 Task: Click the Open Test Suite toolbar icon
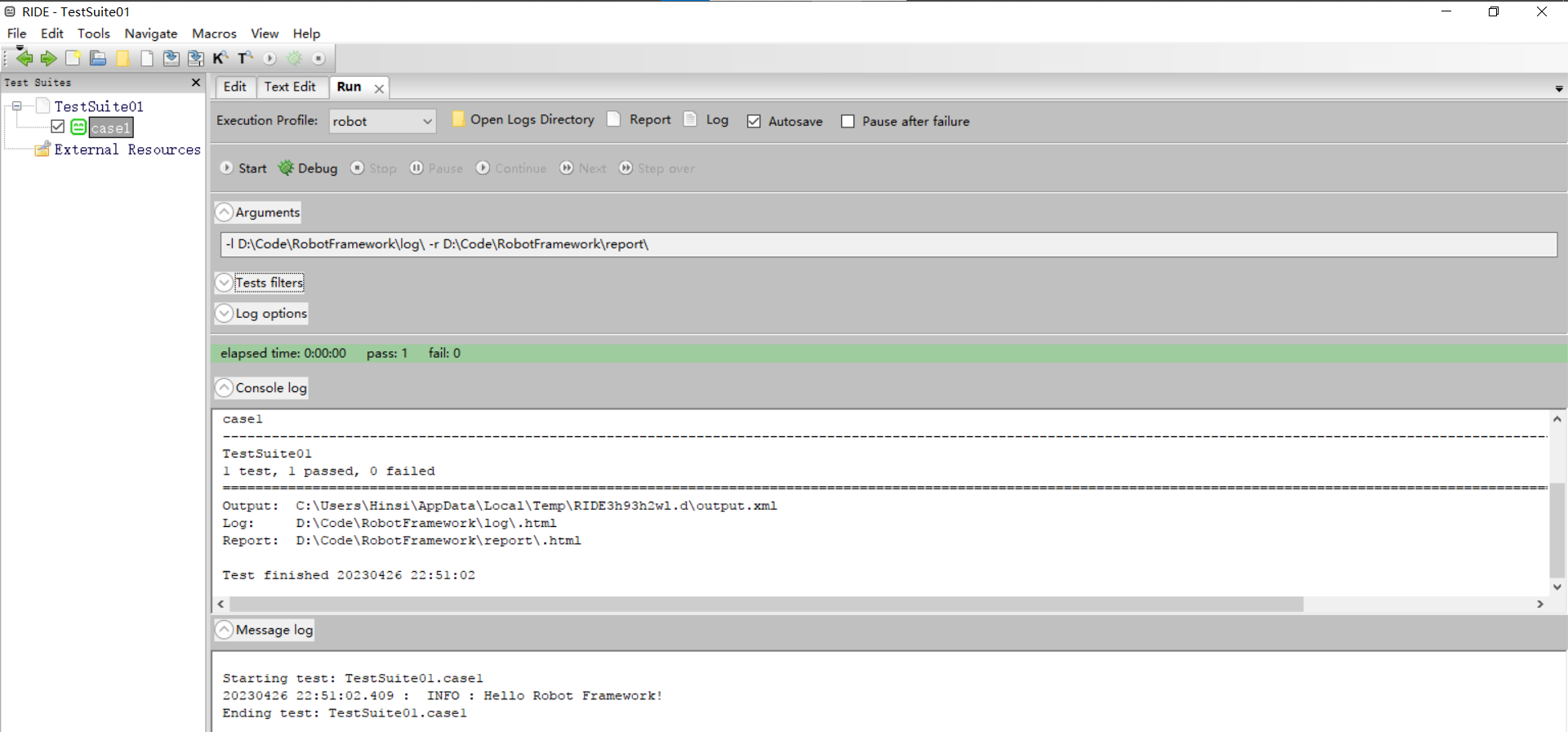coord(98,58)
